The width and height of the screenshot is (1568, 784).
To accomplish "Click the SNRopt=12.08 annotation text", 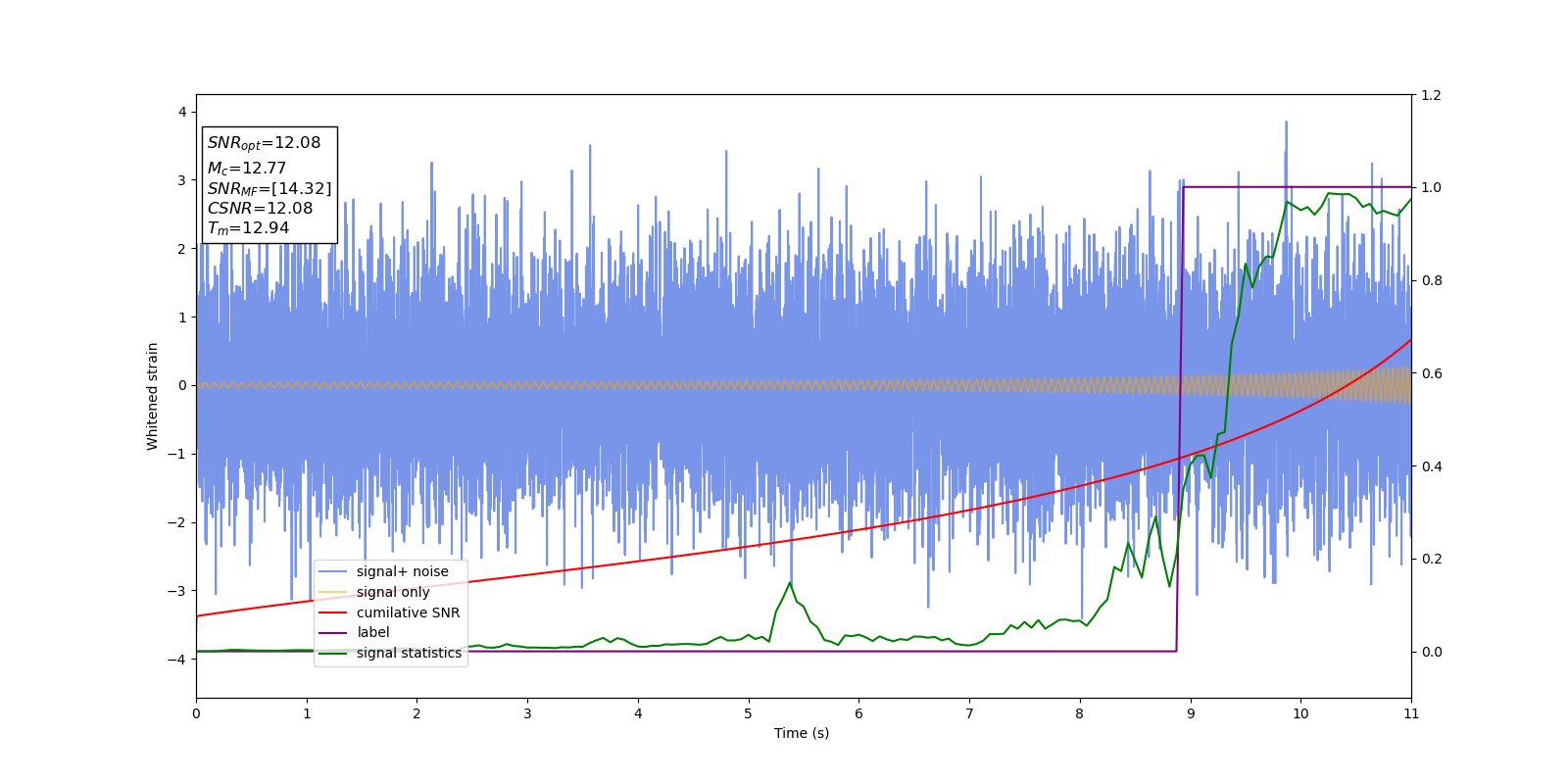I will pyautogui.click(x=264, y=143).
